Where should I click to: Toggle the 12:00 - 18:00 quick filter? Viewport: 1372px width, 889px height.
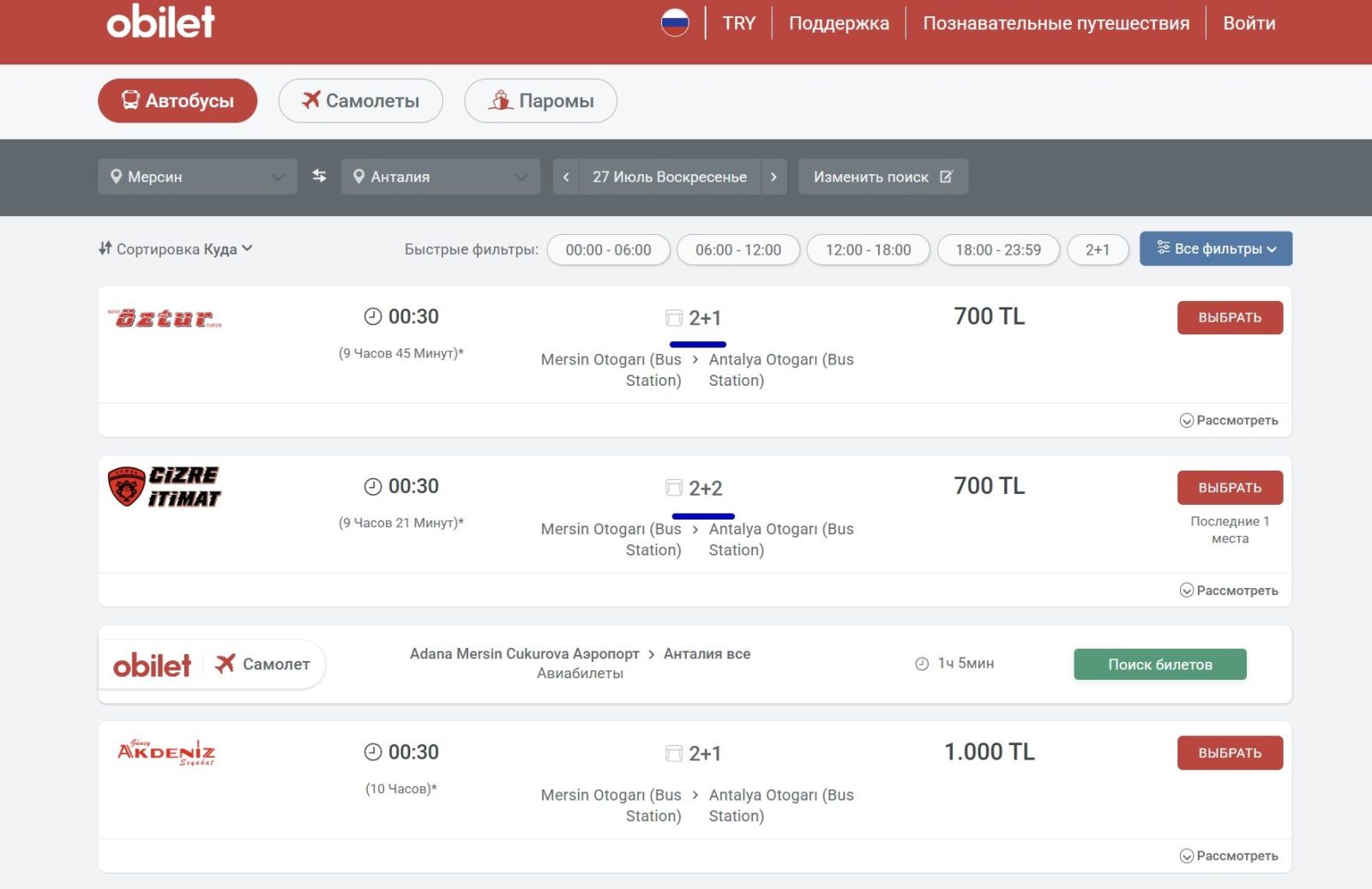coord(868,249)
